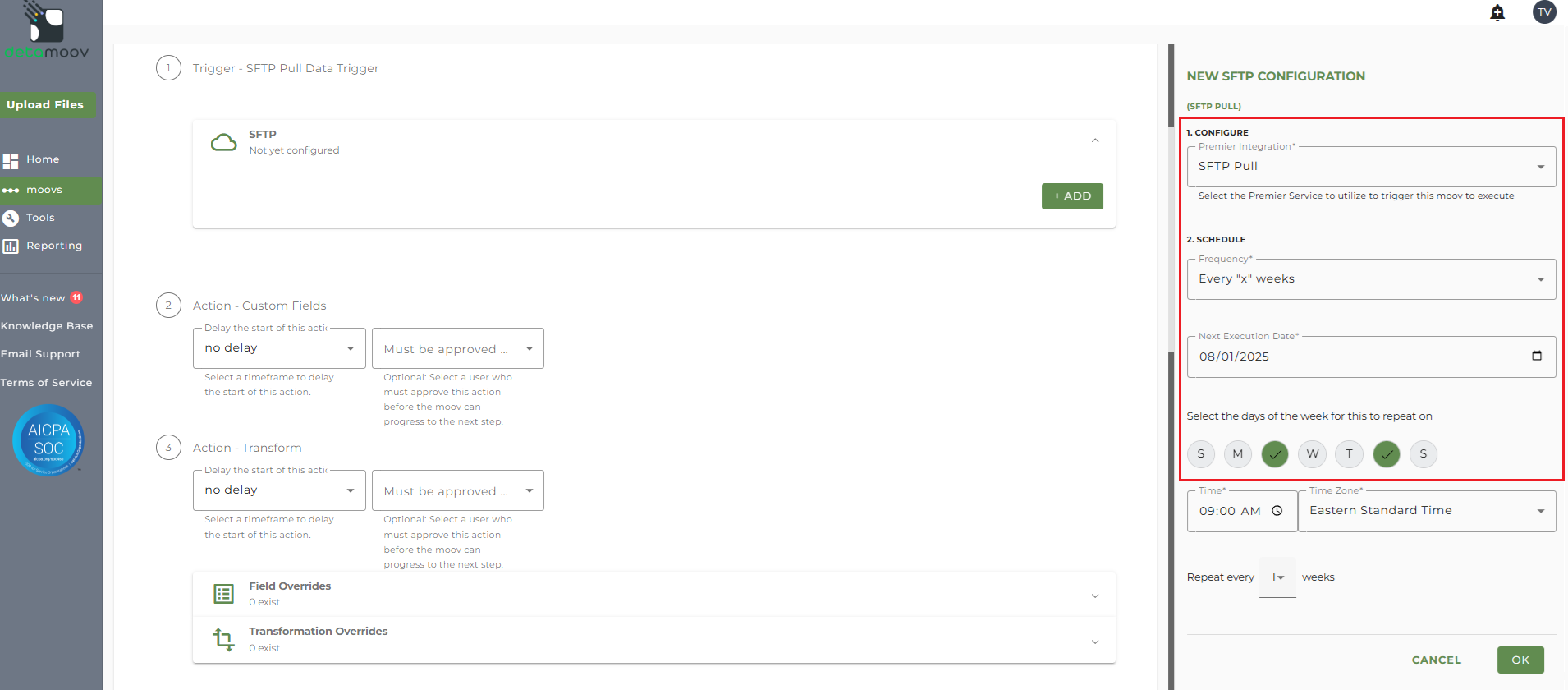The height and width of the screenshot is (690, 1568).
Task: Toggle Saturday (last S) day circle
Action: coord(1424,453)
